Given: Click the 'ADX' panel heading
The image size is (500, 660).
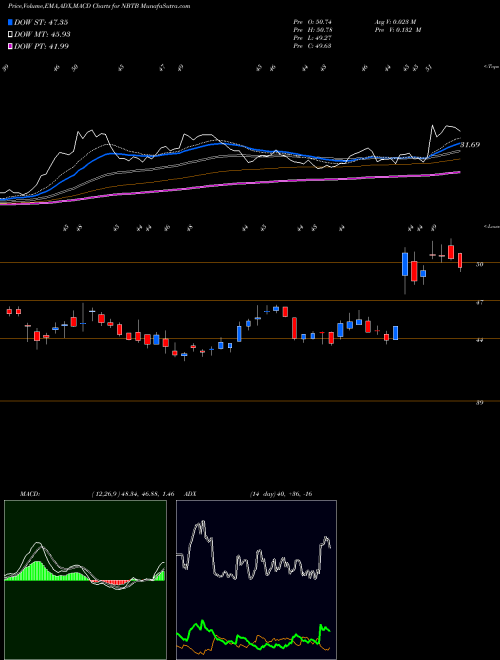Looking at the screenshot, I should (x=190, y=494).
